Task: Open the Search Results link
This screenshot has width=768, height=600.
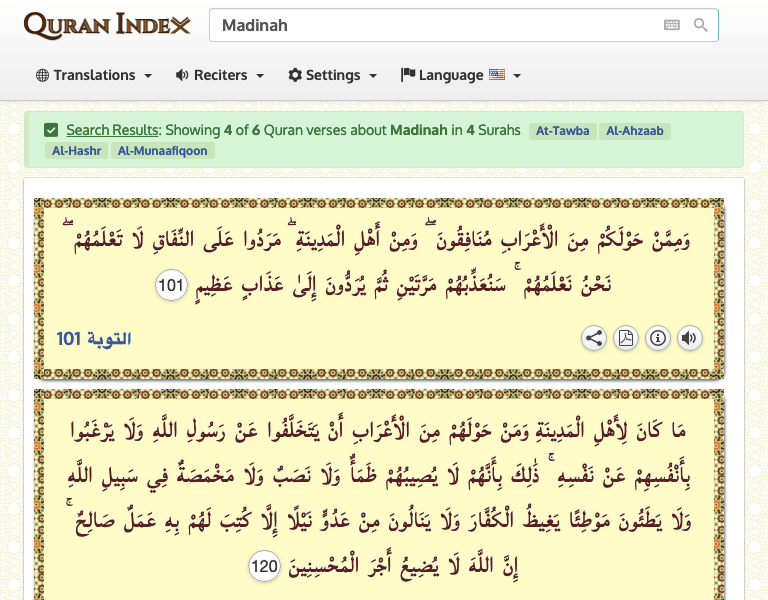Action: [112, 130]
